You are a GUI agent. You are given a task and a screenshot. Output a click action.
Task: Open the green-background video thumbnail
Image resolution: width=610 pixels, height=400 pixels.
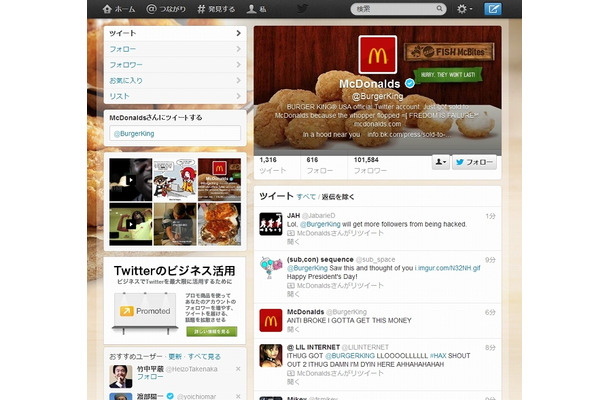click(130, 224)
